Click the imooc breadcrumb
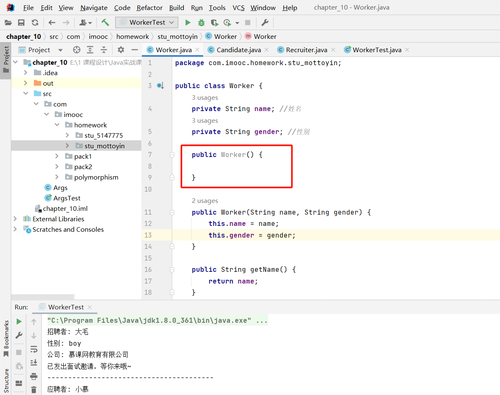Screen dimensions: 500x395 98,37
